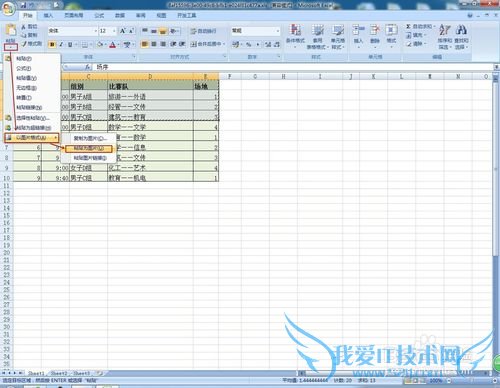
Task: Click the Format Painter brush icon
Action: pos(24,44)
